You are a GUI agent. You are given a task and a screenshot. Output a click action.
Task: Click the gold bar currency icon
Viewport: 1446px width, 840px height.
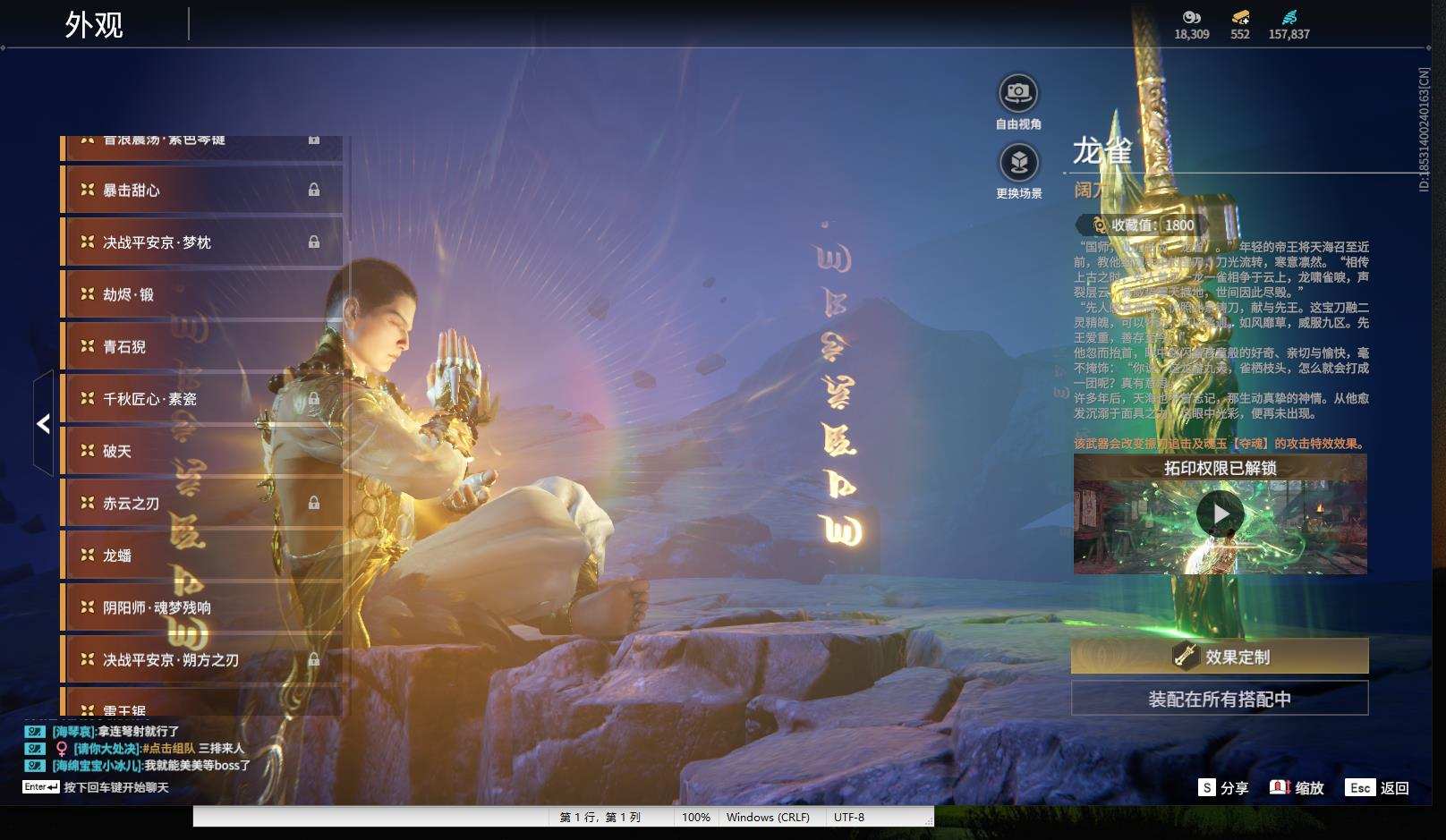click(x=1240, y=17)
